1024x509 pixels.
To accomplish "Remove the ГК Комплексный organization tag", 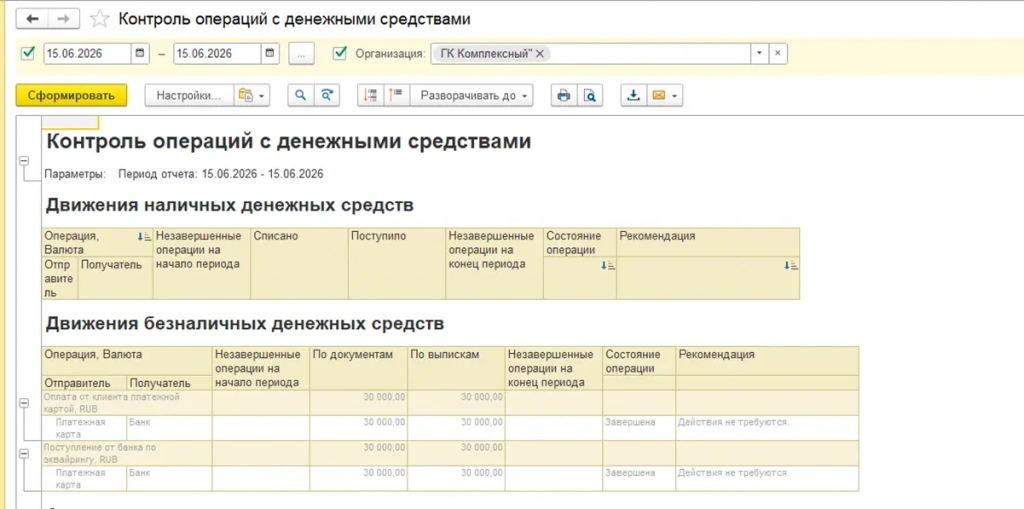I will pyautogui.click(x=540, y=54).
